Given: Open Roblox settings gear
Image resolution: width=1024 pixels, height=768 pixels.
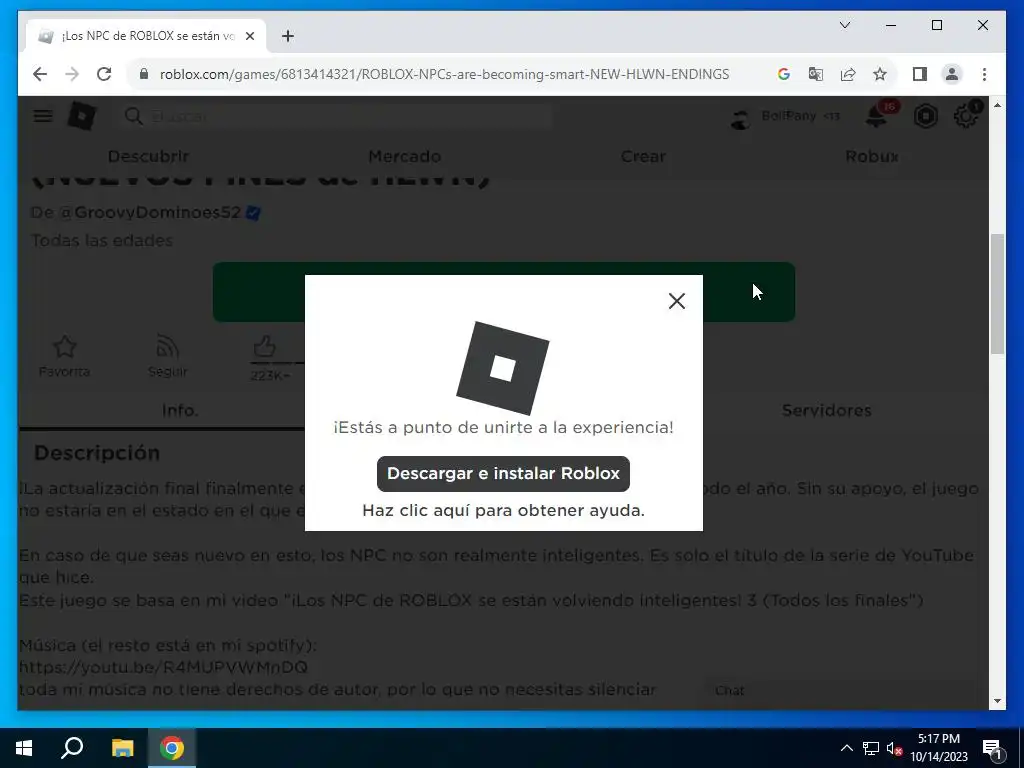Looking at the screenshot, I should [x=965, y=116].
